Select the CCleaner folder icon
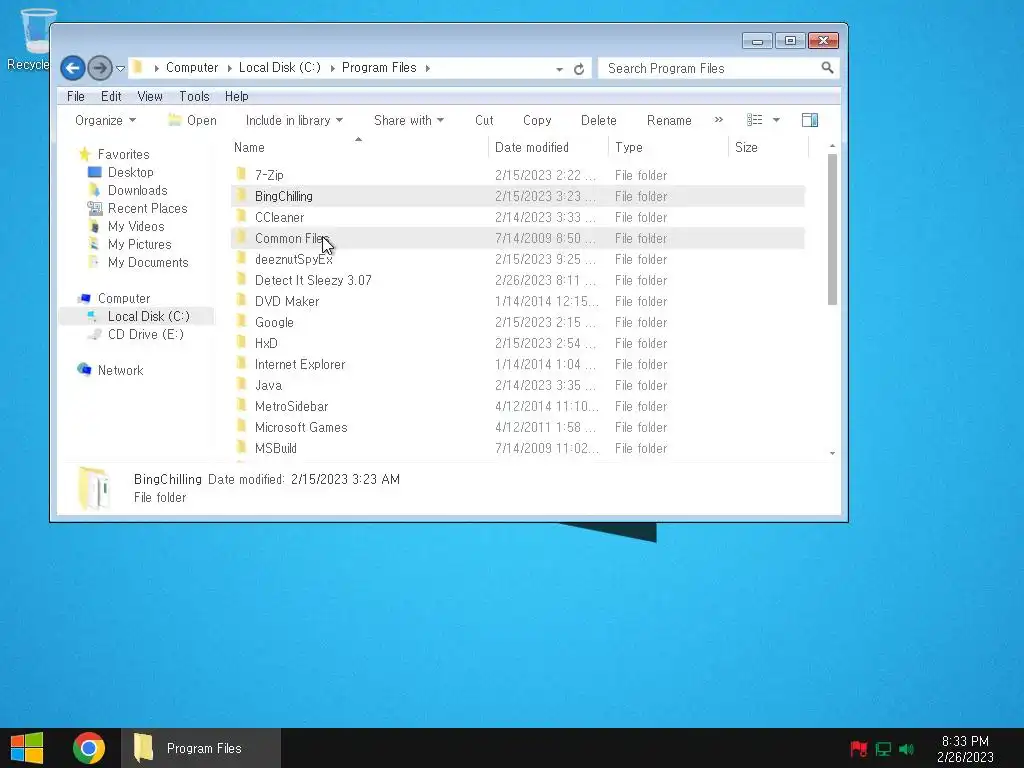The height and width of the screenshot is (768, 1024). [241, 217]
